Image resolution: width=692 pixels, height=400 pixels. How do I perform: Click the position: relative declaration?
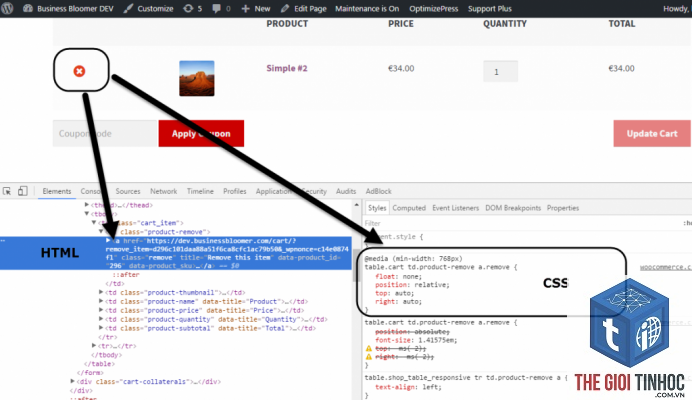412,285
